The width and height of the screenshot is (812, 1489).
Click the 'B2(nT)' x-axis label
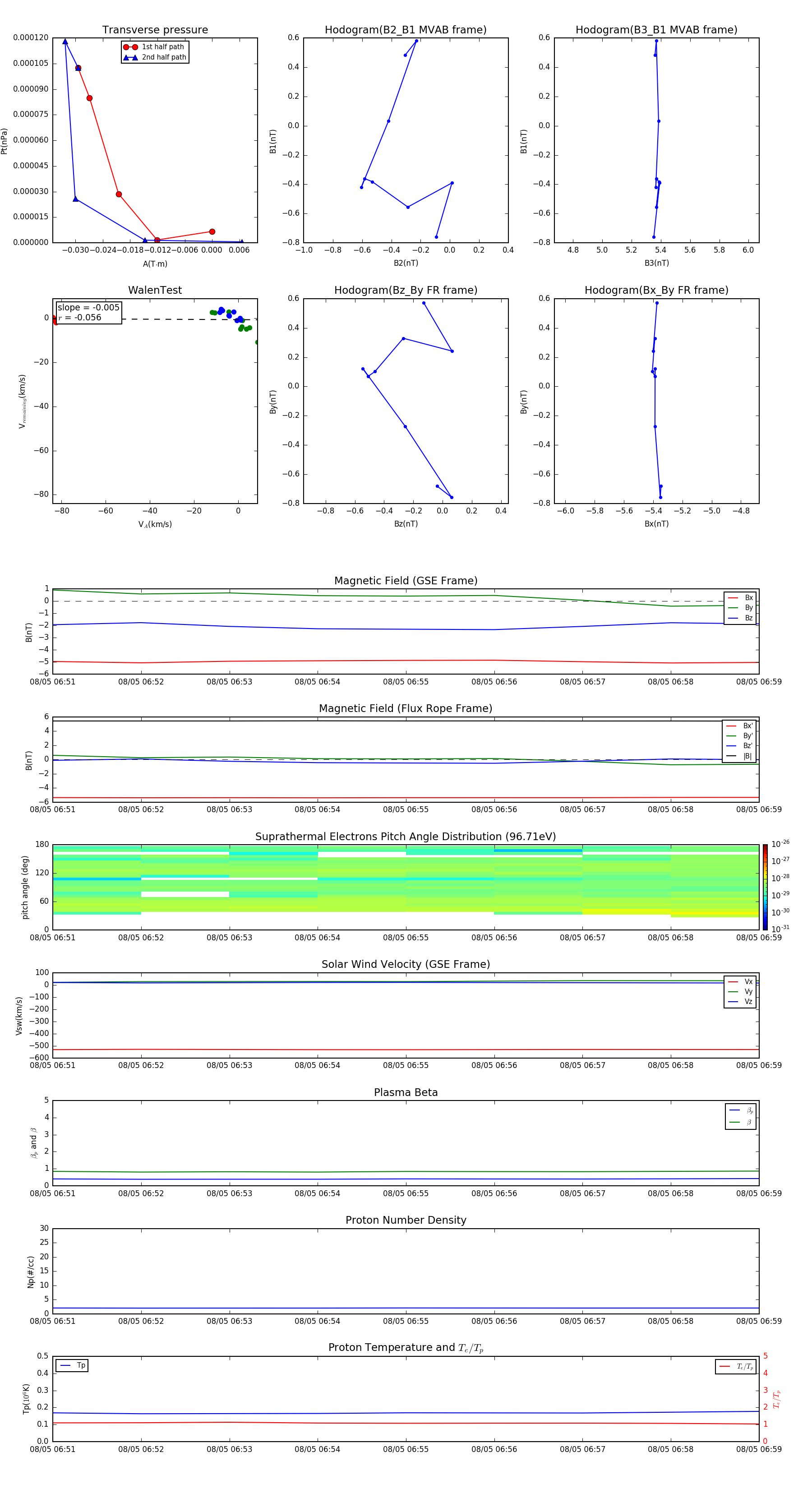(406, 263)
